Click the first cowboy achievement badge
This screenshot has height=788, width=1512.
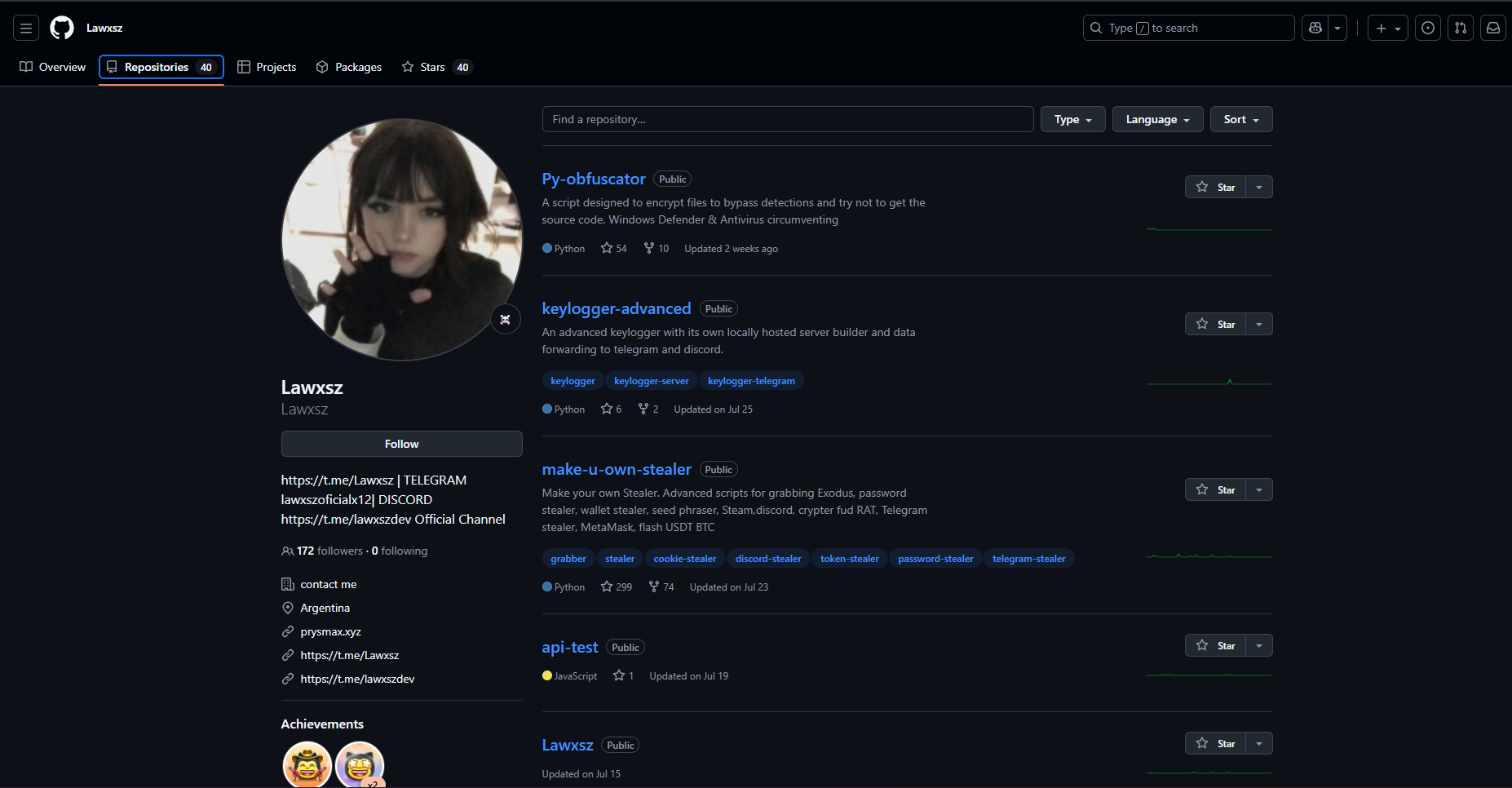click(x=307, y=765)
